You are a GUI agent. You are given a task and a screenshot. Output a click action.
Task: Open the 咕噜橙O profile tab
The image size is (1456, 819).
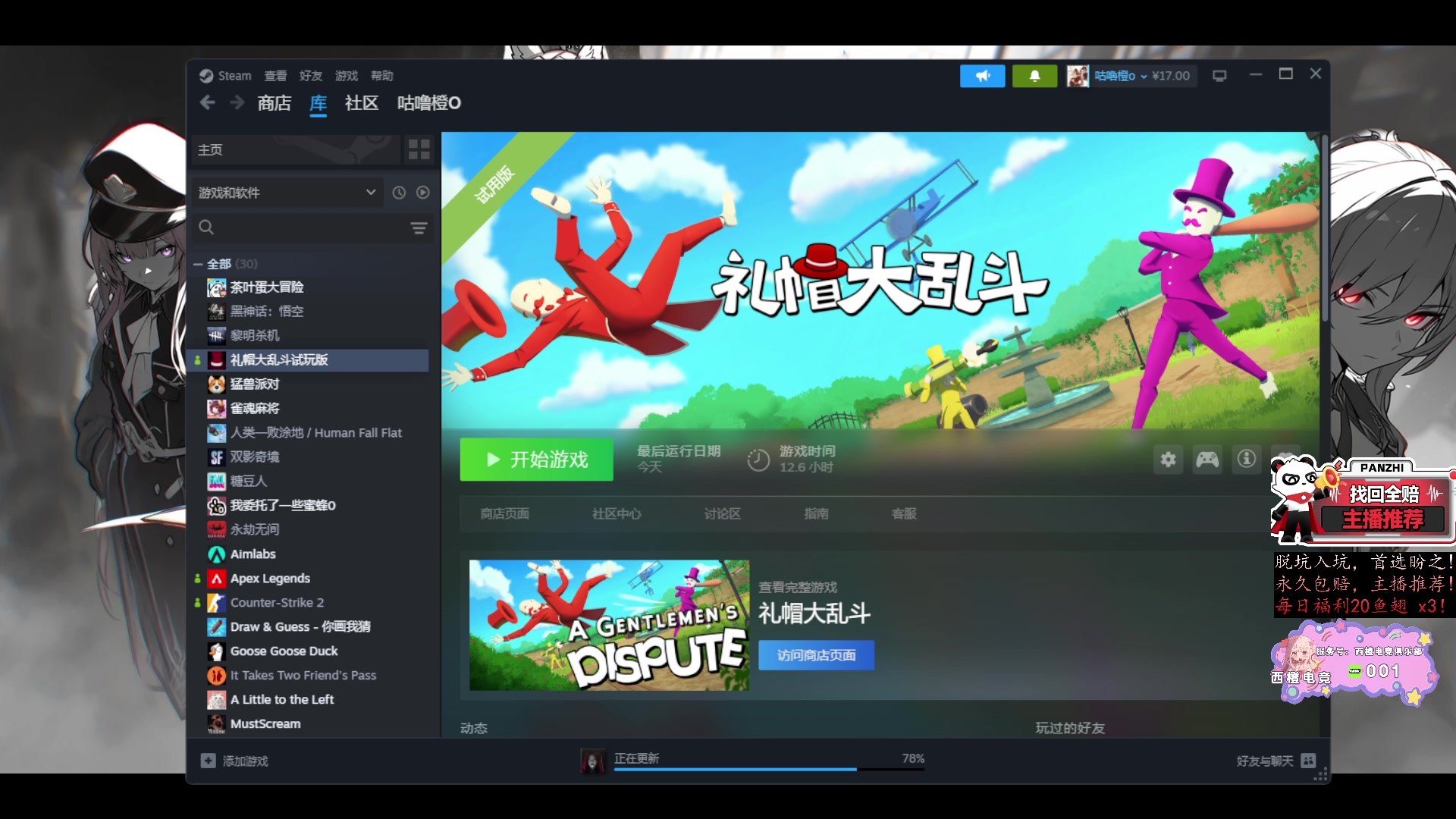point(429,103)
